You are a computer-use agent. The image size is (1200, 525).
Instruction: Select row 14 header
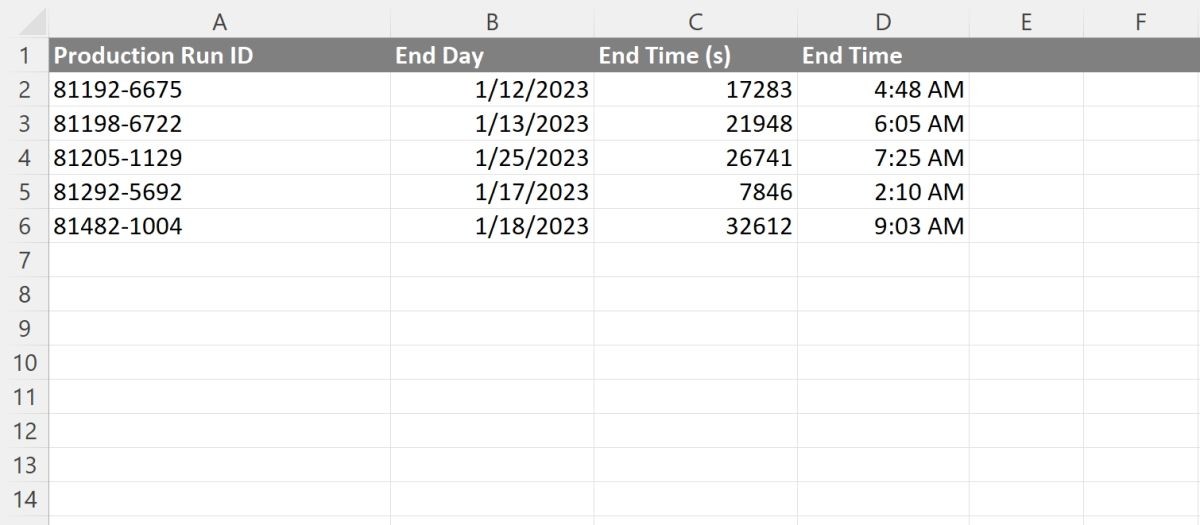click(x=25, y=499)
